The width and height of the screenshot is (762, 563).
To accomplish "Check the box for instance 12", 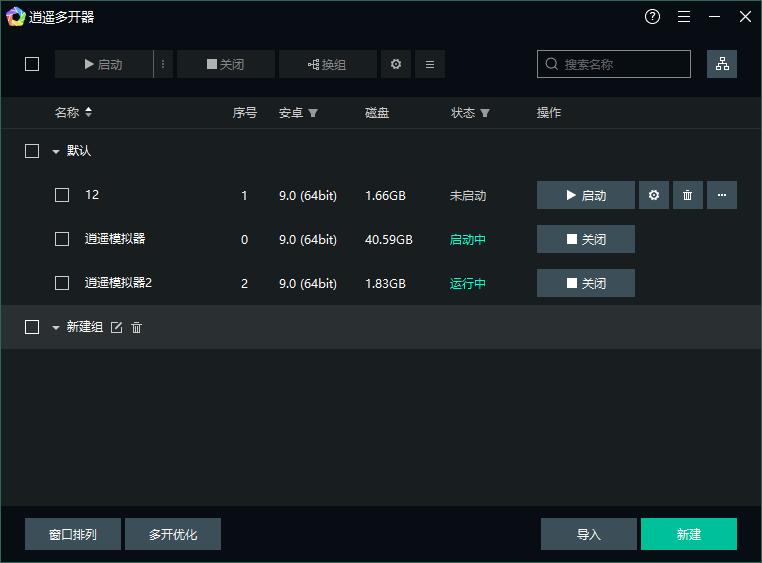I will pyautogui.click(x=62, y=195).
